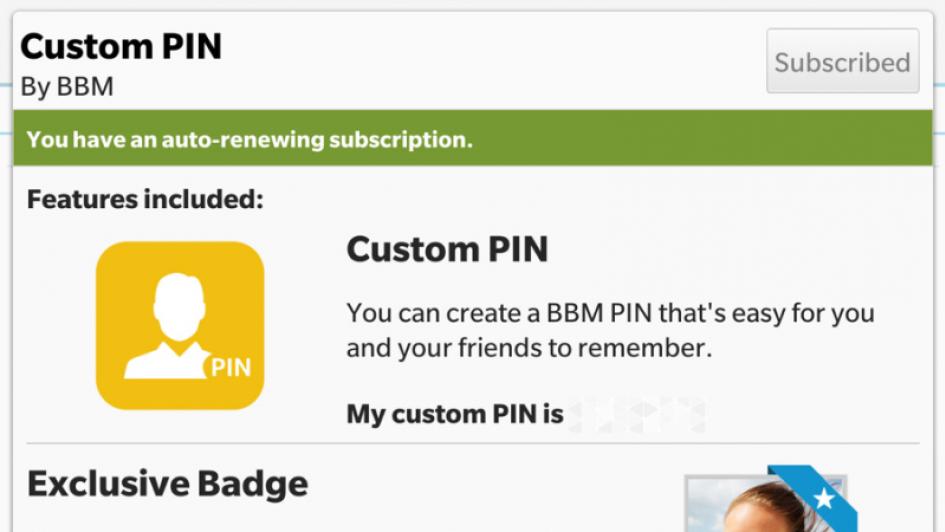Tap the green auto-renewing subscription banner
The height and width of the screenshot is (532, 945).
472,138
